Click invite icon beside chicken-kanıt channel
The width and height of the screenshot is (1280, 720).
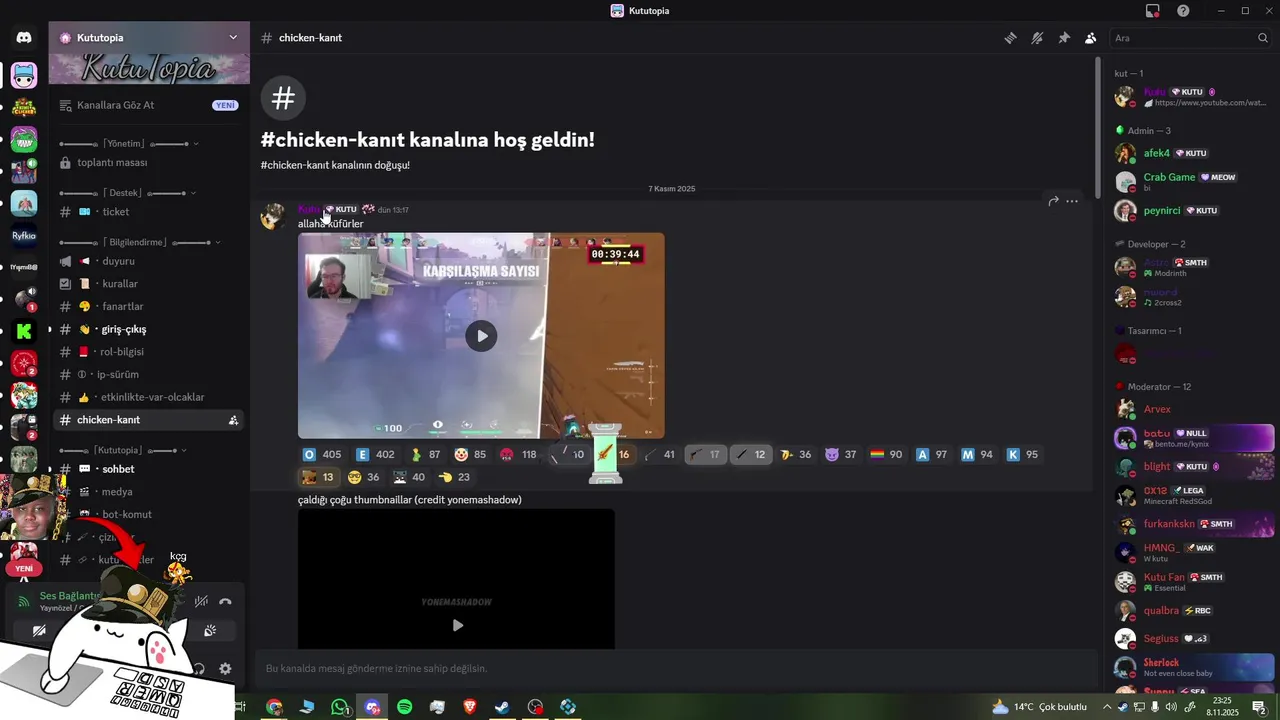click(233, 420)
